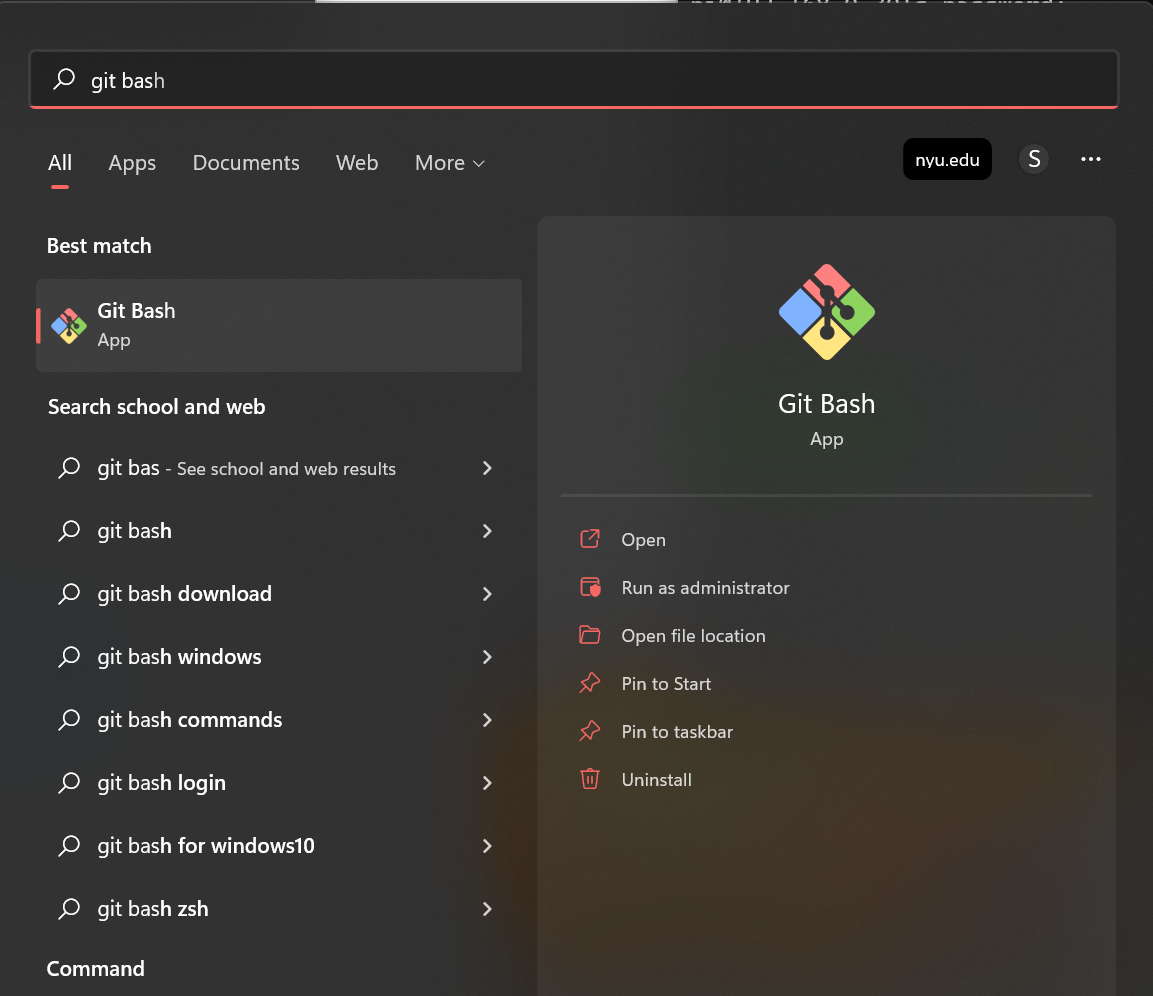1153x996 pixels.
Task: Expand the chevron beside git bash download
Action: click(487, 594)
